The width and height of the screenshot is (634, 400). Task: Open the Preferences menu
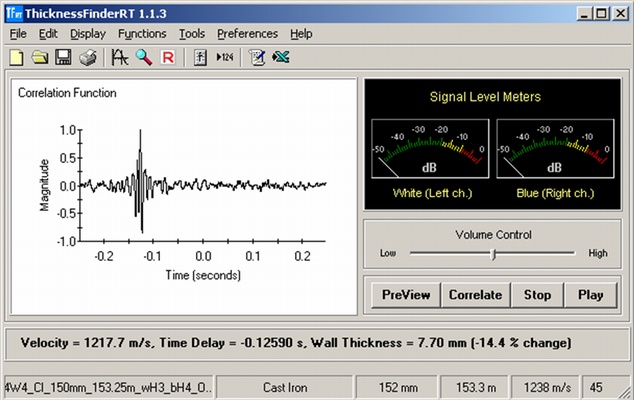[x=247, y=33]
